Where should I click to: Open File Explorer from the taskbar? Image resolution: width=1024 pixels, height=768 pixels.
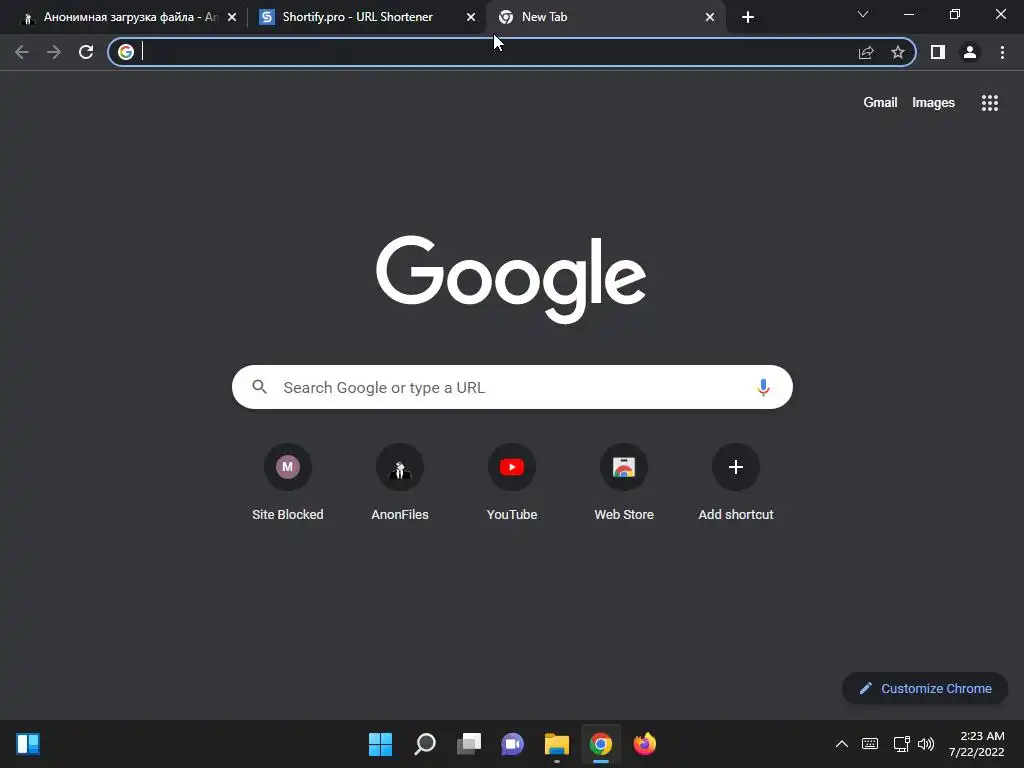557,744
